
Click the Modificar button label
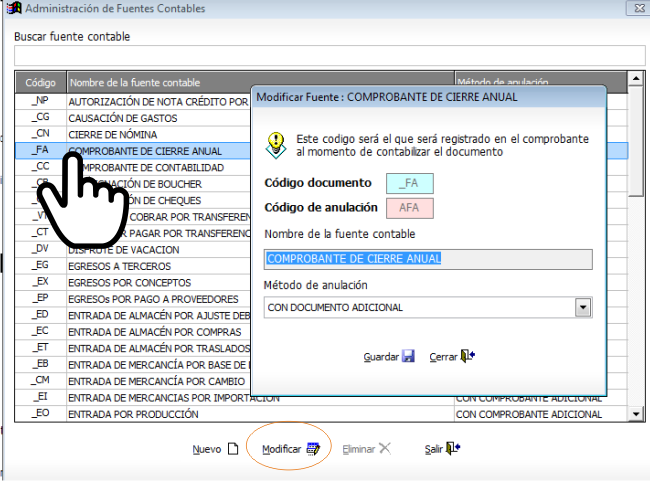281,449
